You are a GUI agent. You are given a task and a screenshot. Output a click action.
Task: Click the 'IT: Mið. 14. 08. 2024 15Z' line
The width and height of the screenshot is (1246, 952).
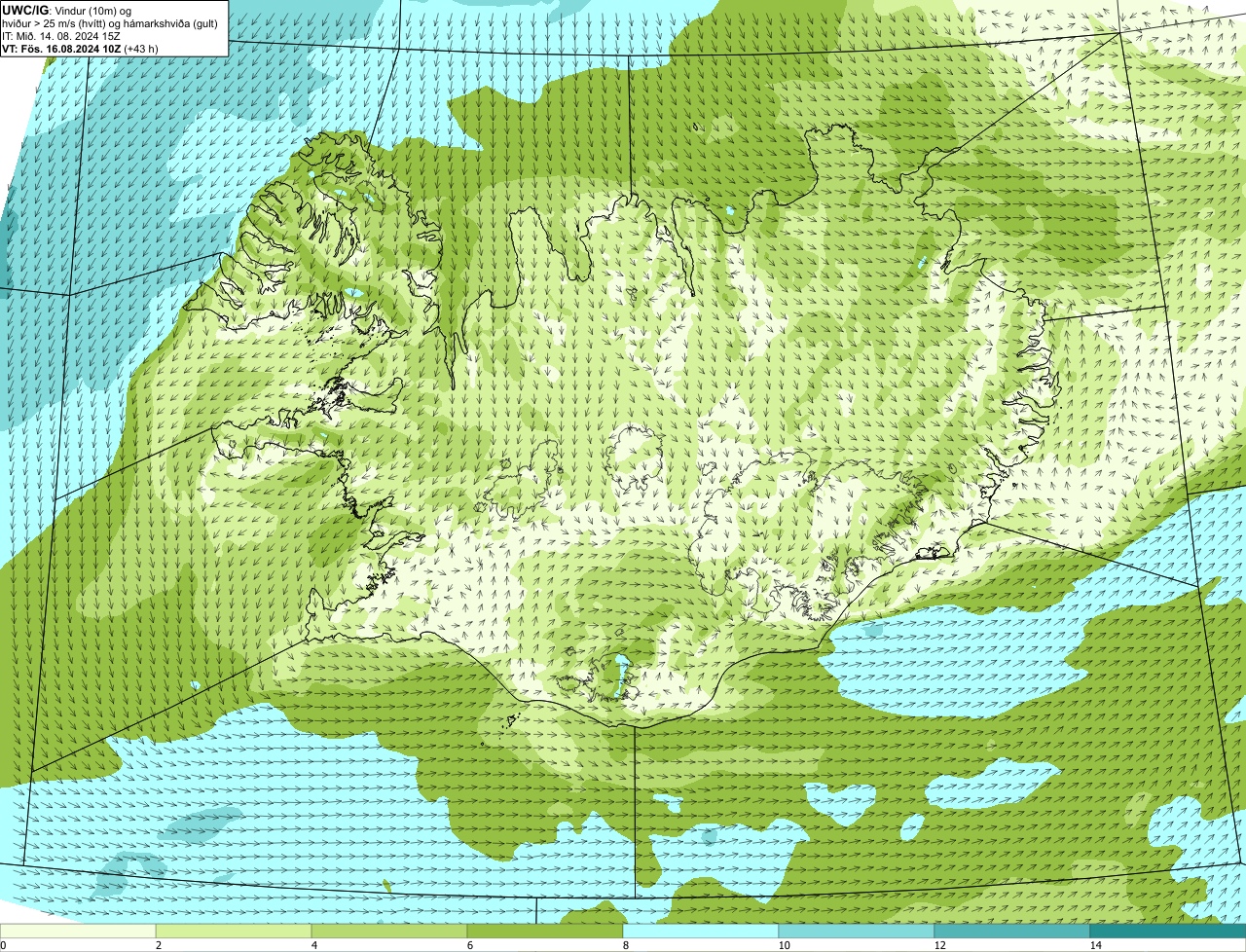tap(61, 36)
